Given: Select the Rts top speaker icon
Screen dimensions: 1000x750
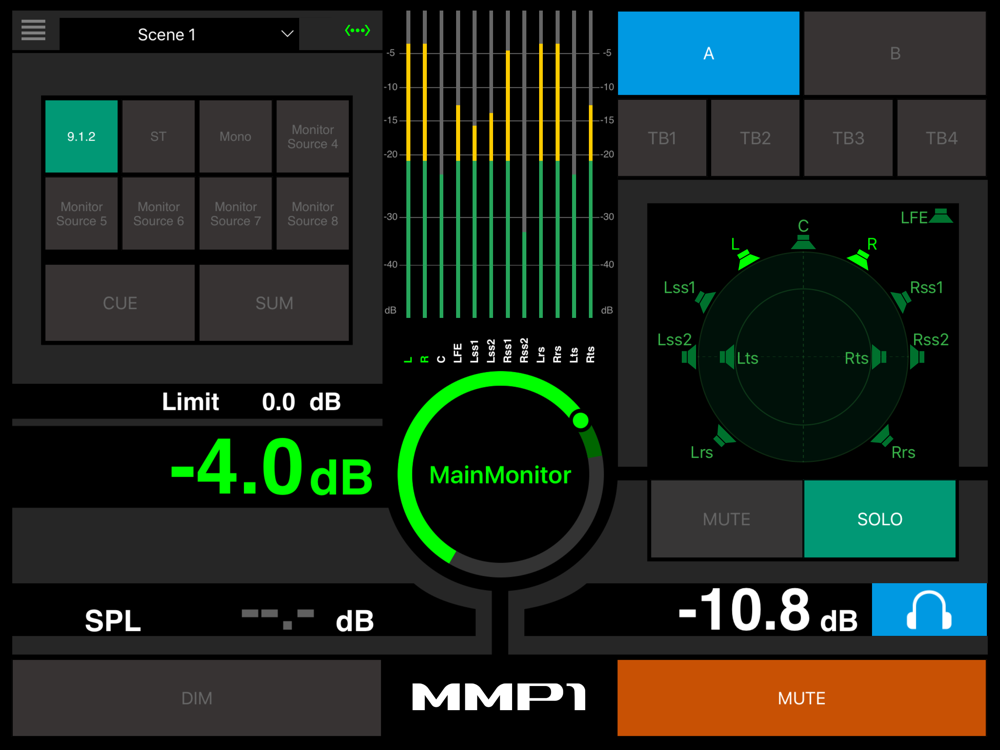Looking at the screenshot, I should click(x=879, y=357).
